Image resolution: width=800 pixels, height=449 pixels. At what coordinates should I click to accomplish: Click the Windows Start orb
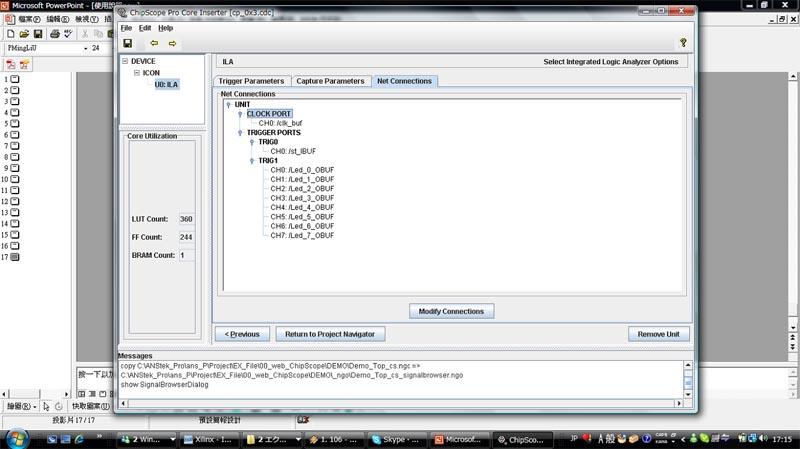click(16, 439)
